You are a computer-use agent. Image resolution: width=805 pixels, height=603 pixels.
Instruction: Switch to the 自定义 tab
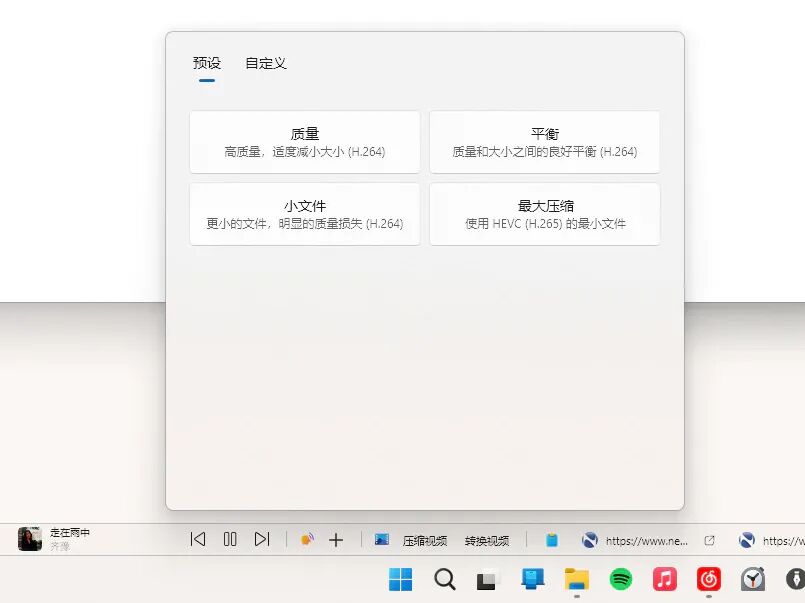(x=265, y=63)
